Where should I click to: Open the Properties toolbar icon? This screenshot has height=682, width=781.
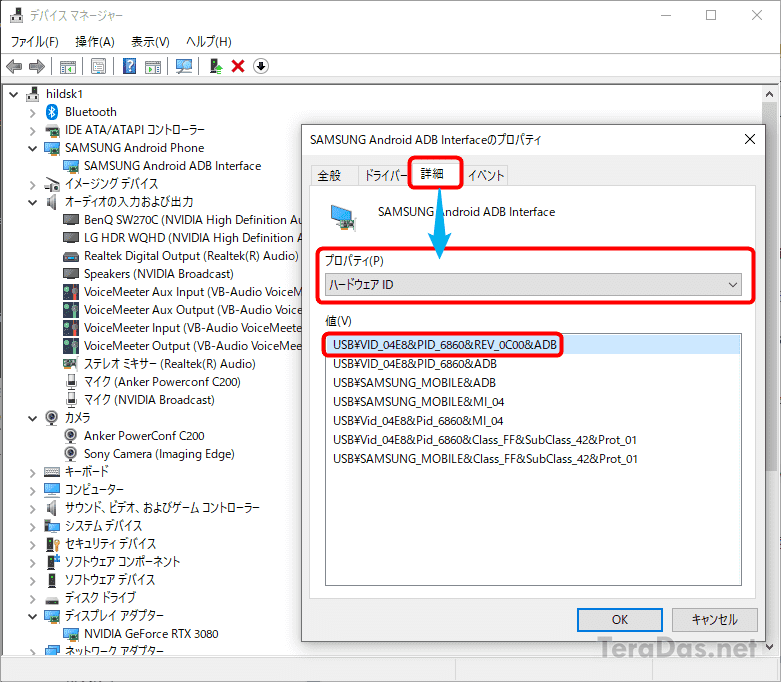tap(99, 66)
